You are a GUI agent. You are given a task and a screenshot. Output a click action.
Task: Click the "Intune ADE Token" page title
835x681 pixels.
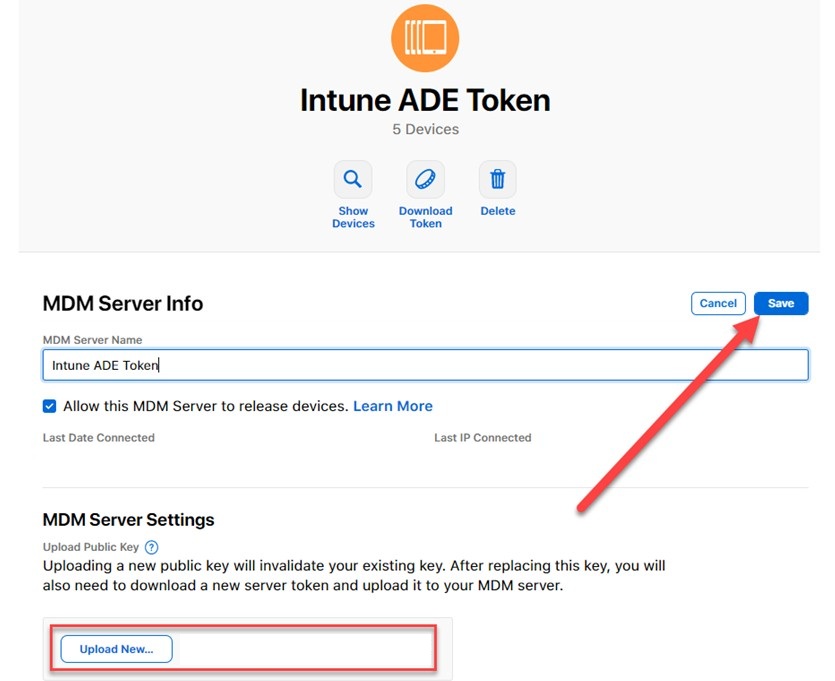point(425,100)
